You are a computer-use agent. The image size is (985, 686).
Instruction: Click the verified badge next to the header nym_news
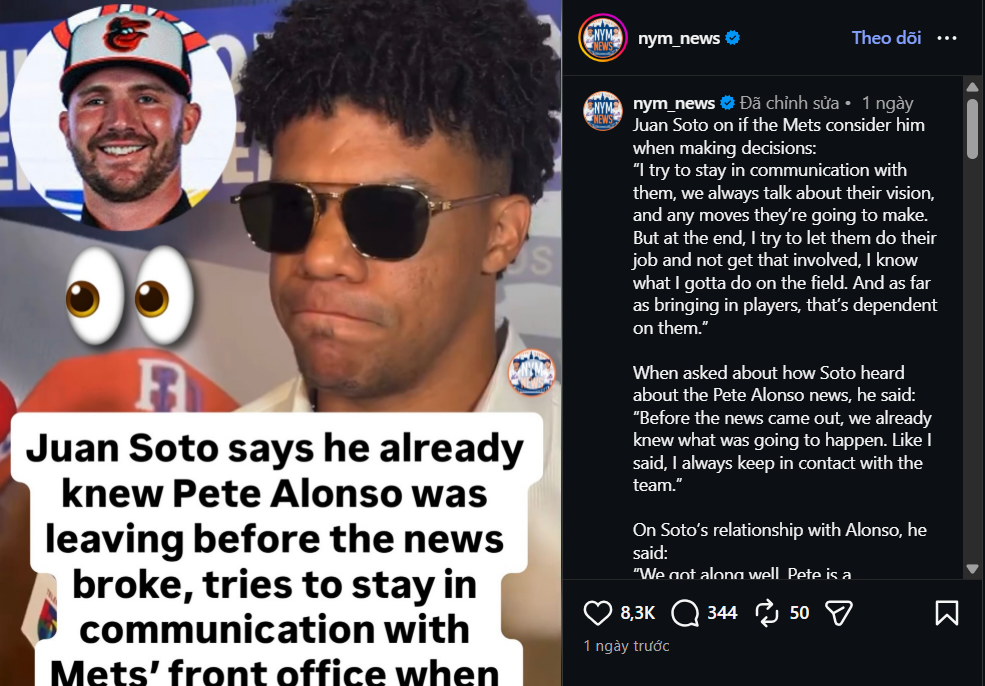point(732,38)
